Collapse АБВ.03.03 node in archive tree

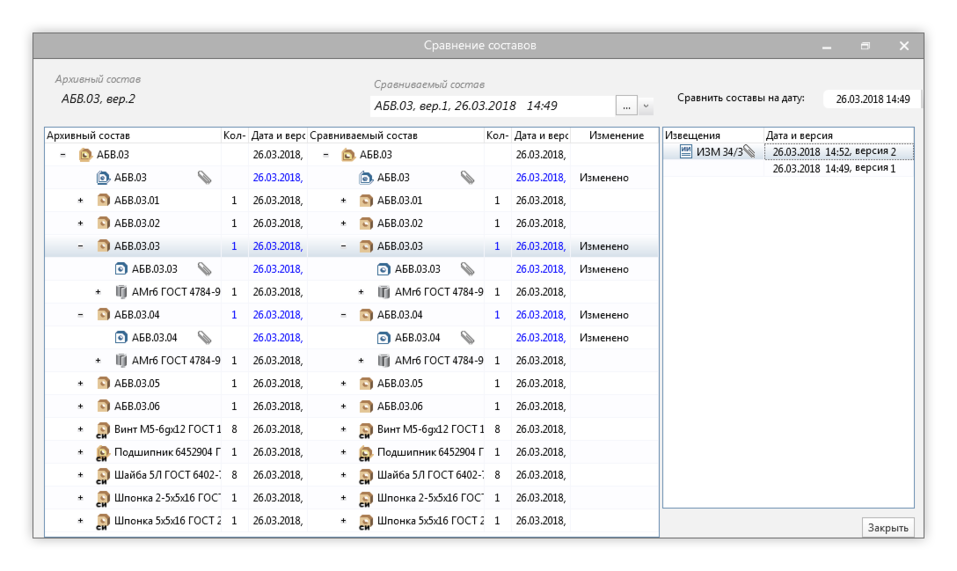(81, 246)
